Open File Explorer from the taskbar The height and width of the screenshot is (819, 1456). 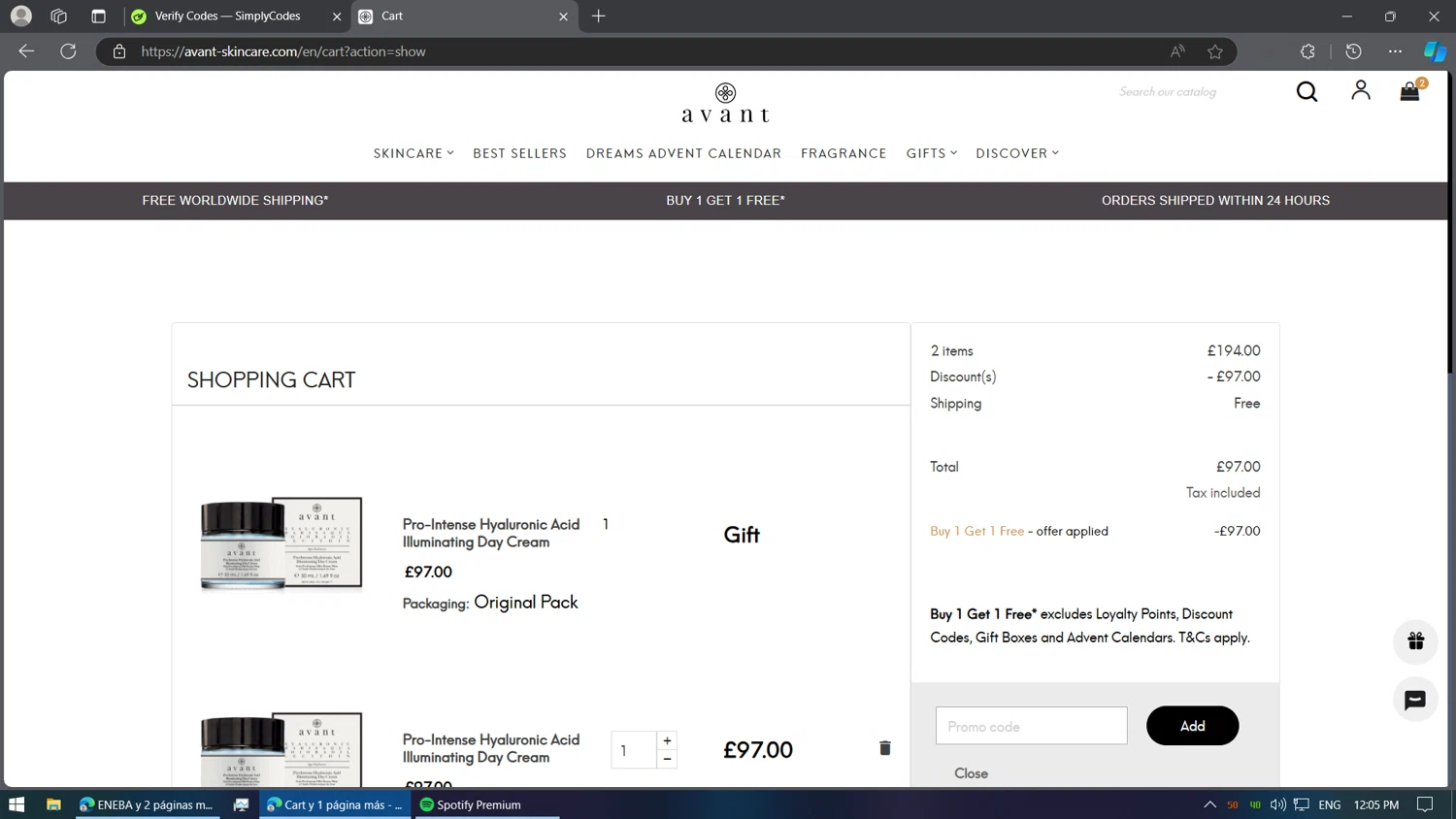click(x=53, y=804)
